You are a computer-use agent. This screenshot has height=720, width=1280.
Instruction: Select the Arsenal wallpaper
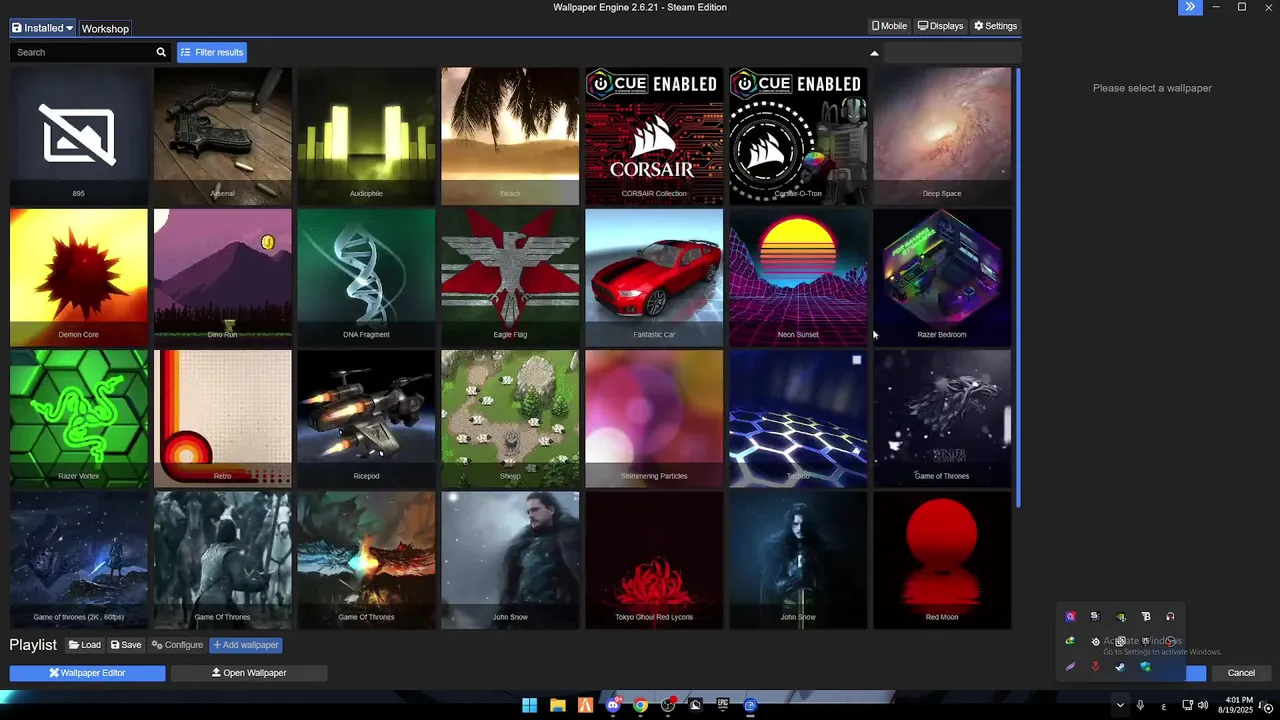223,136
